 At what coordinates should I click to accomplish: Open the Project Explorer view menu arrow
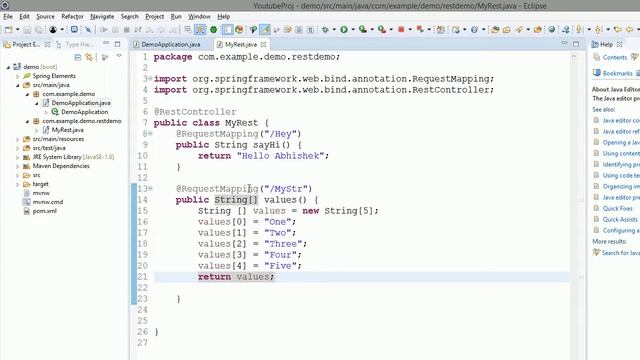point(119,56)
